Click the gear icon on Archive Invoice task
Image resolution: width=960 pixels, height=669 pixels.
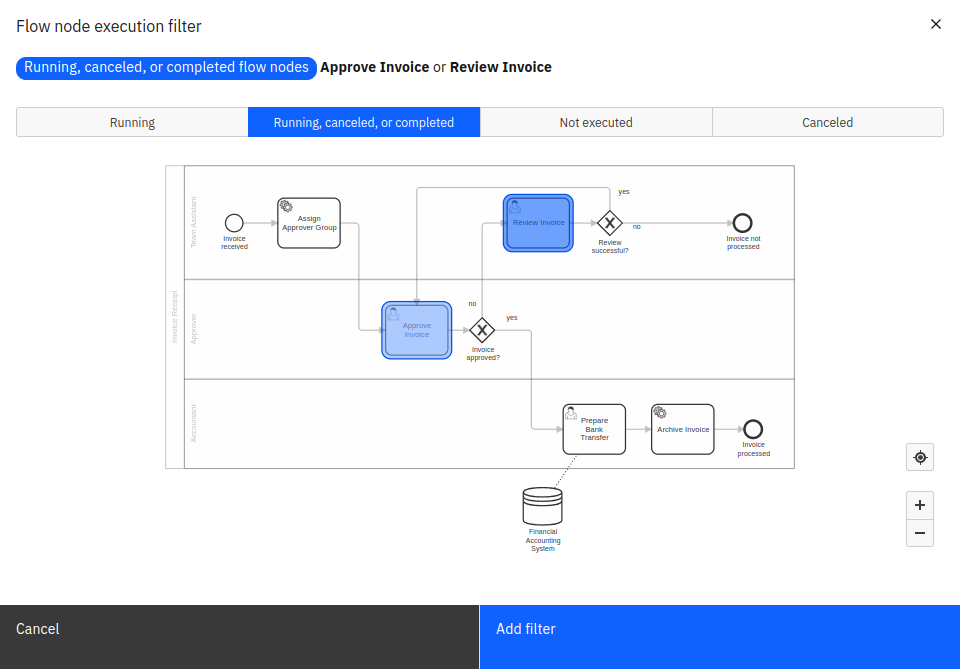coord(660,412)
